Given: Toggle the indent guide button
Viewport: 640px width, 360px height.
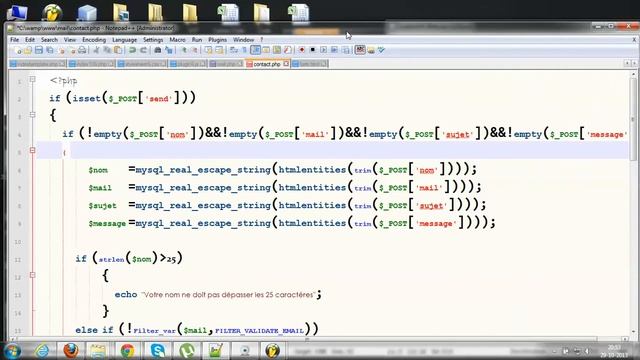Looking at the screenshot, I should pyautogui.click(x=256, y=50).
